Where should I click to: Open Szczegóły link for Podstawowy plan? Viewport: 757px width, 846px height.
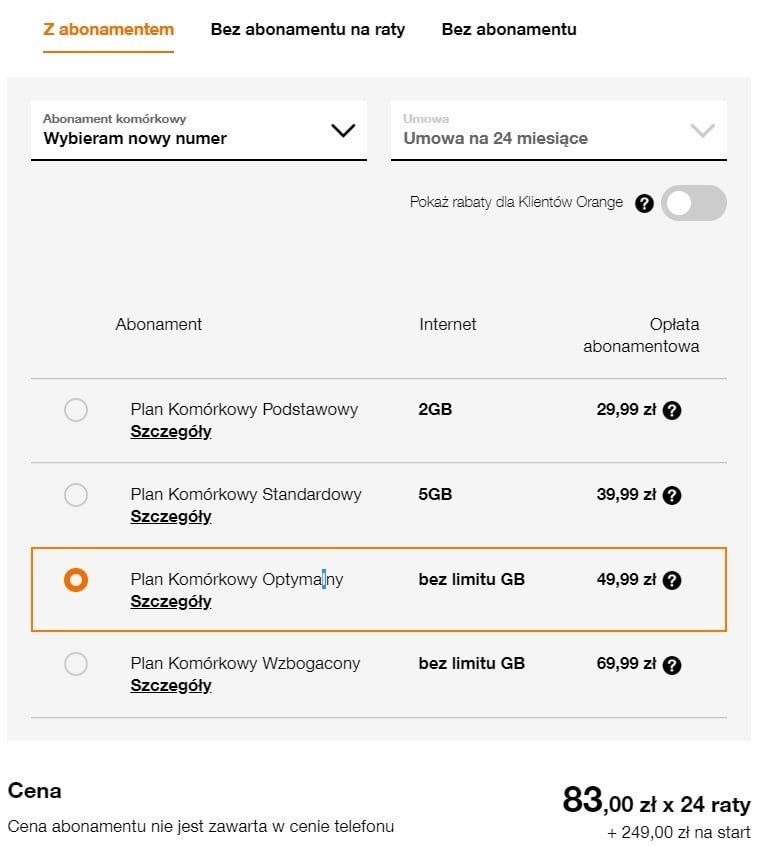(x=171, y=432)
